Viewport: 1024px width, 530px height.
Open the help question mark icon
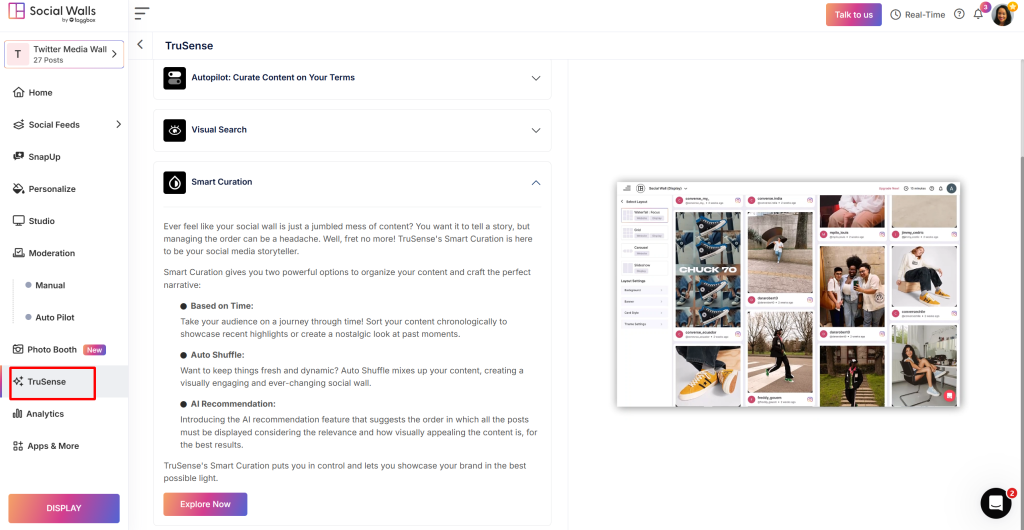[959, 14]
